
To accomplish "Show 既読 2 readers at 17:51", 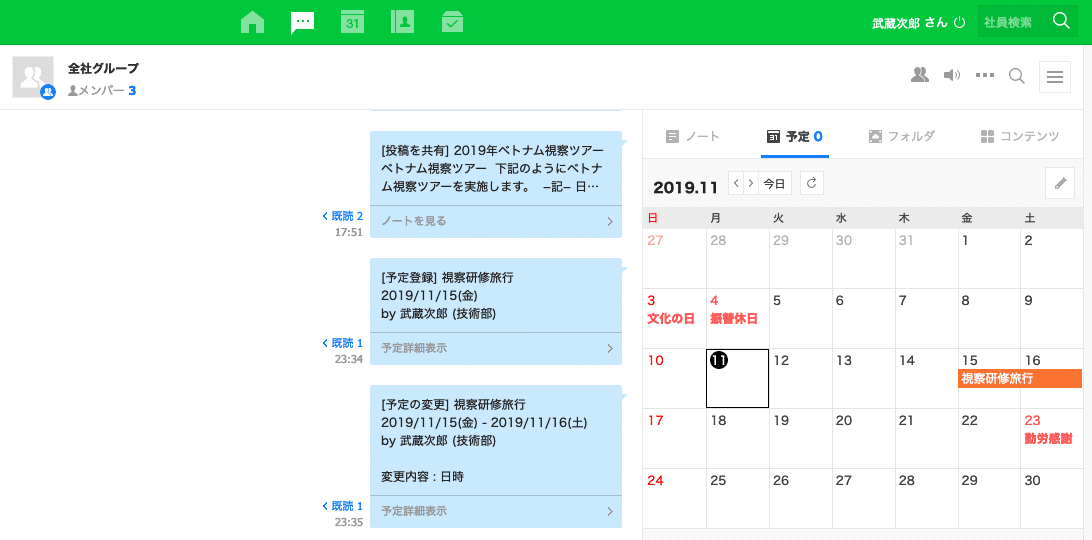I will (343, 217).
